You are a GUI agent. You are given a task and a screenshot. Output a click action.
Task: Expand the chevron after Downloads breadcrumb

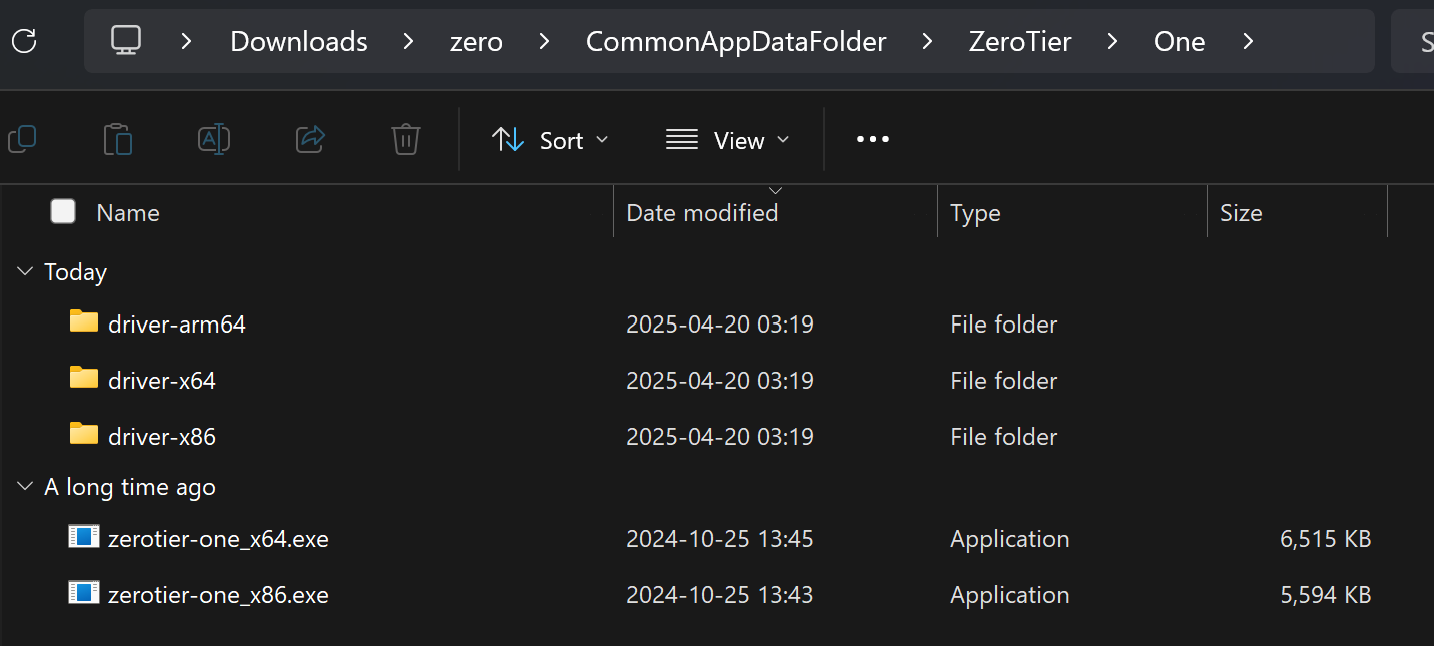408,41
